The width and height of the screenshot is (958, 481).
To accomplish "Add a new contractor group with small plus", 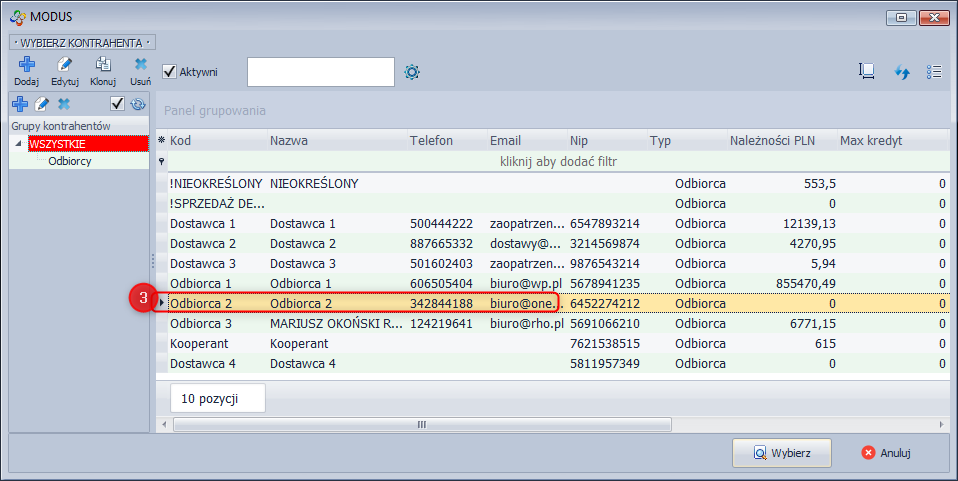I will coord(20,104).
